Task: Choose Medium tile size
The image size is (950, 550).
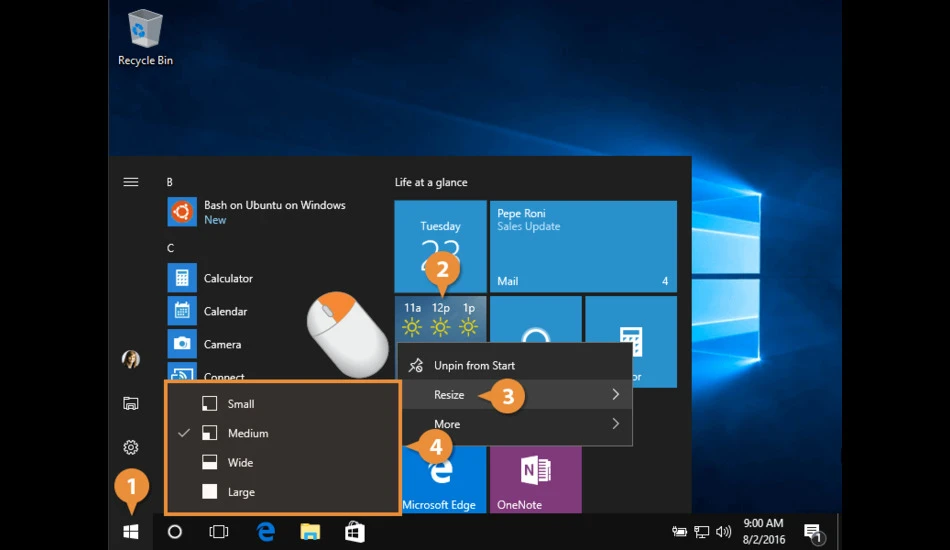Action: tap(282, 433)
